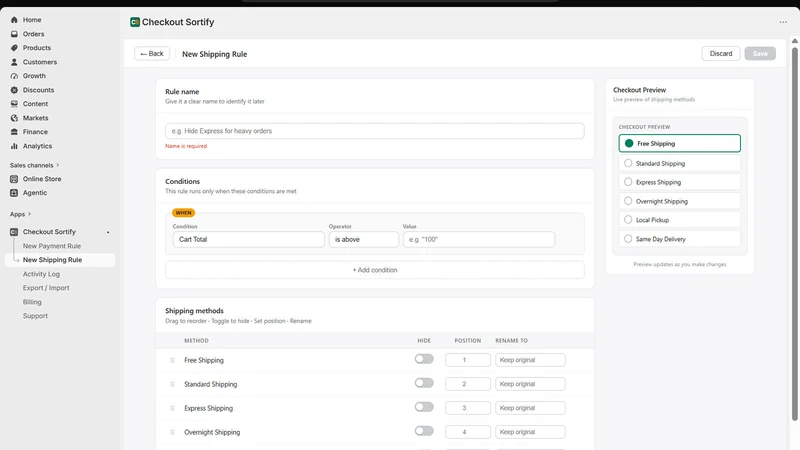Screen dimensions: 800x450
Task: Click drag handle for Overnight Shipping row
Action: tap(172, 432)
